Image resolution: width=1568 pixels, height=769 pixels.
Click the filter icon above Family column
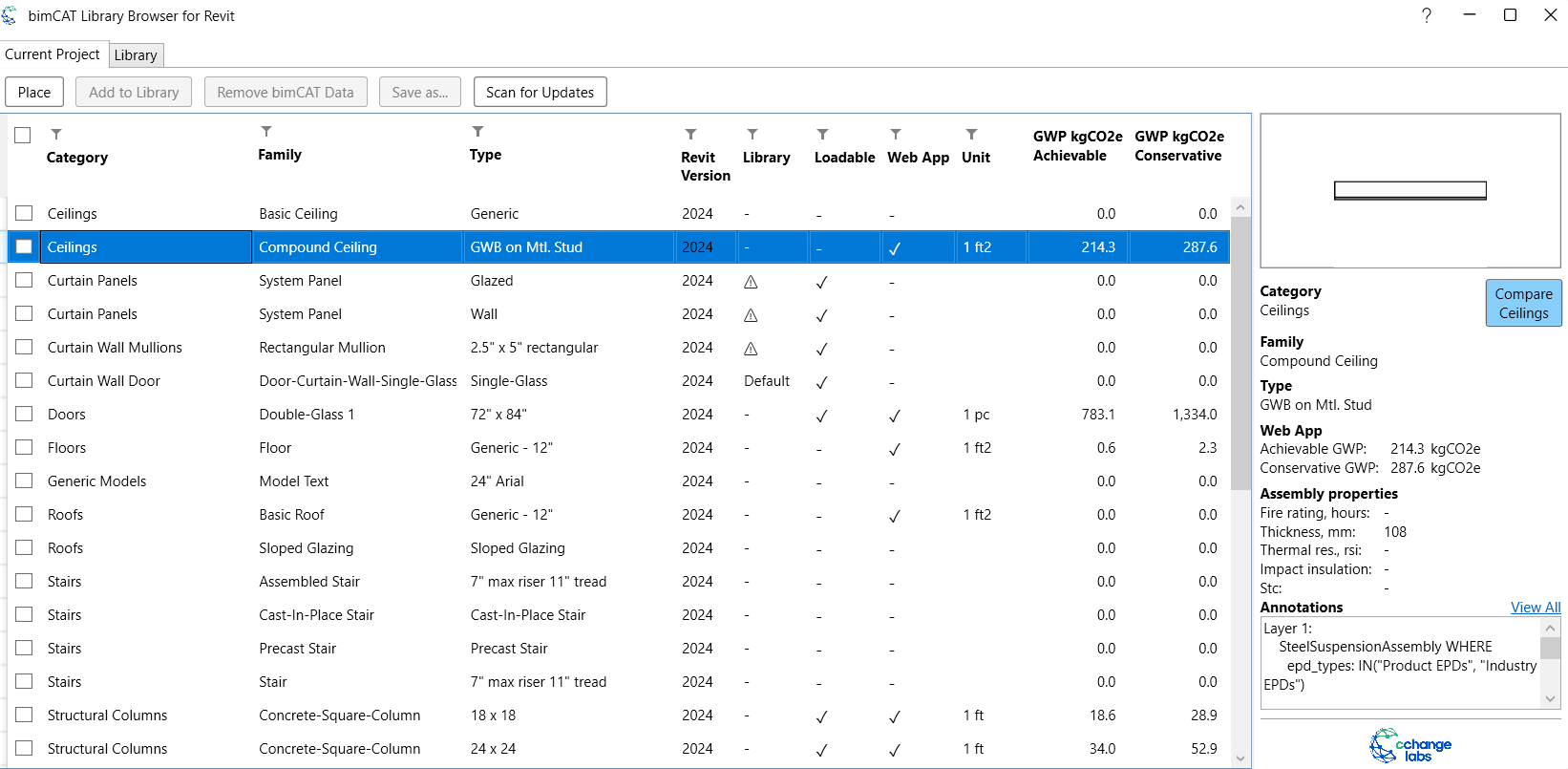266,131
